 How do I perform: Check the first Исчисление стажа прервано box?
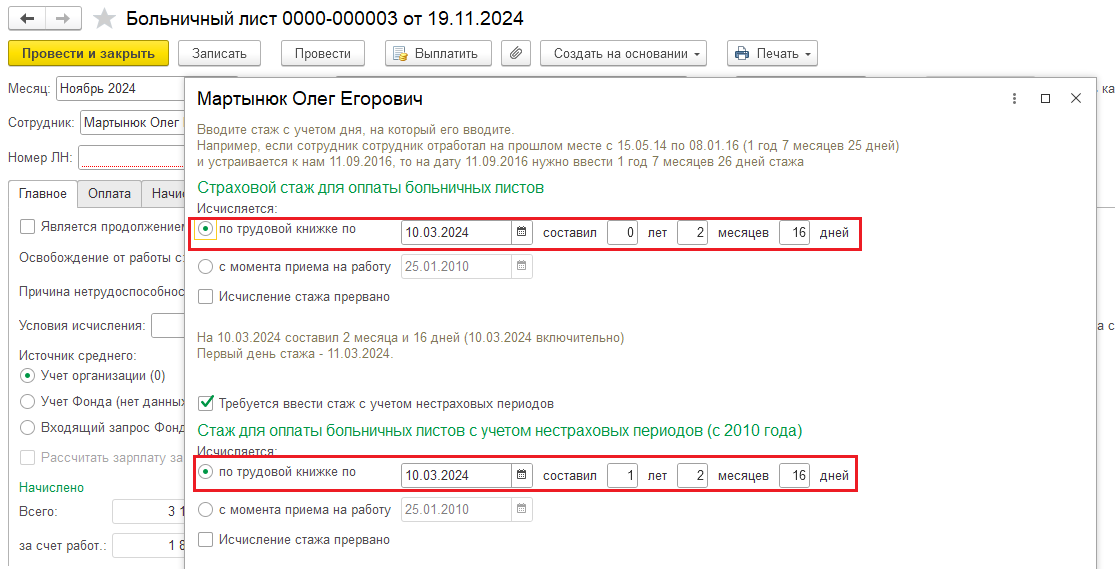[206, 297]
